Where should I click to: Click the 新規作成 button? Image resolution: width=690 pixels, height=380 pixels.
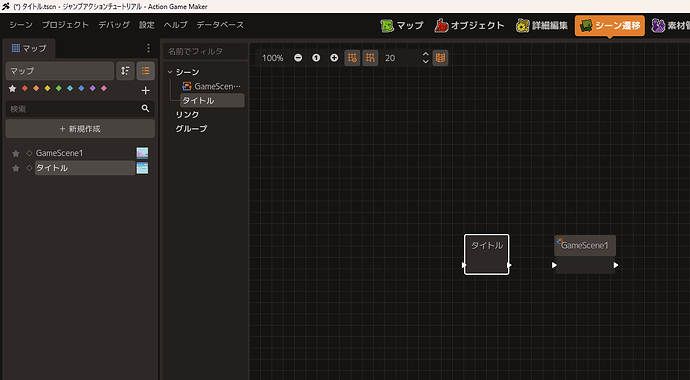[80, 129]
